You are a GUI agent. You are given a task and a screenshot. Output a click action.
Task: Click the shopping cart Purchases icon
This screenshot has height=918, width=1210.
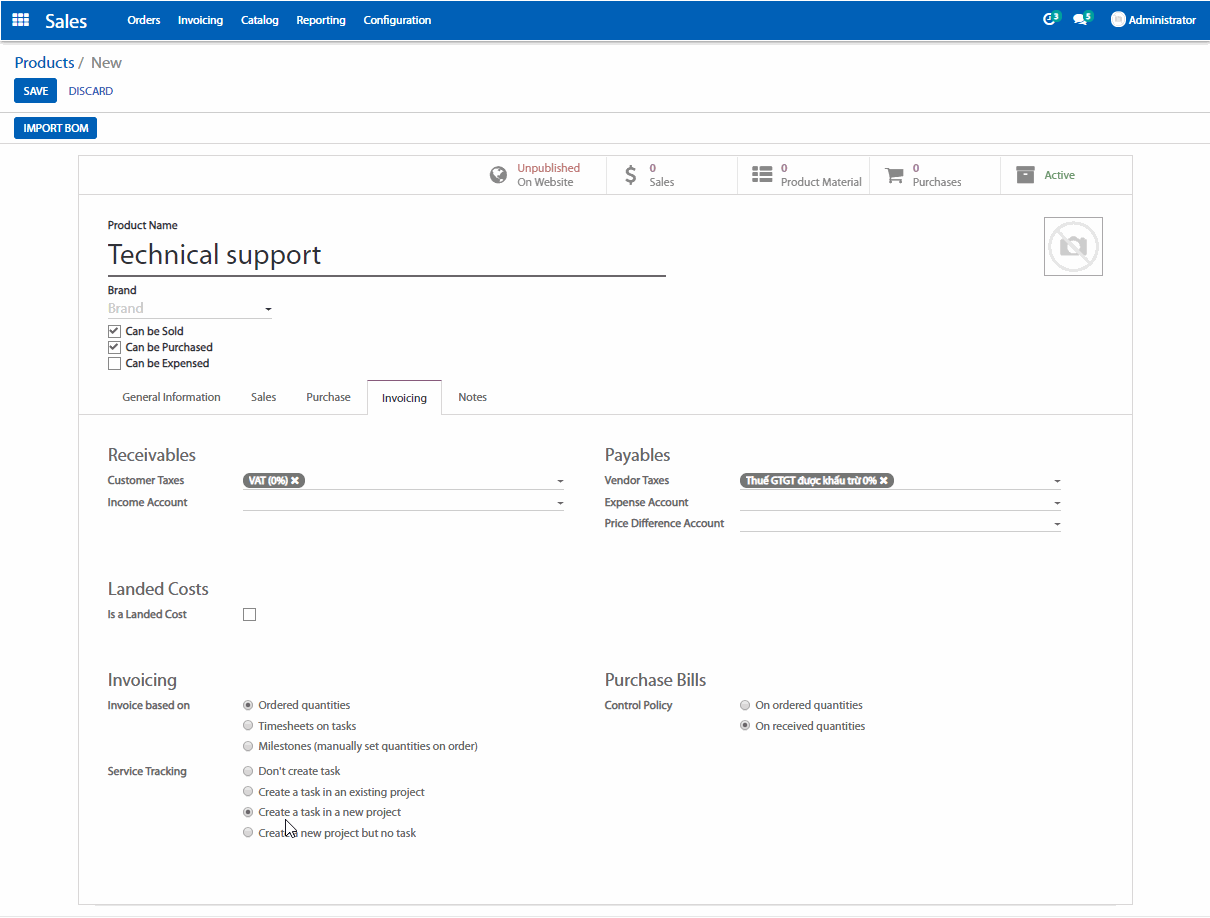(x=894, y=175)
